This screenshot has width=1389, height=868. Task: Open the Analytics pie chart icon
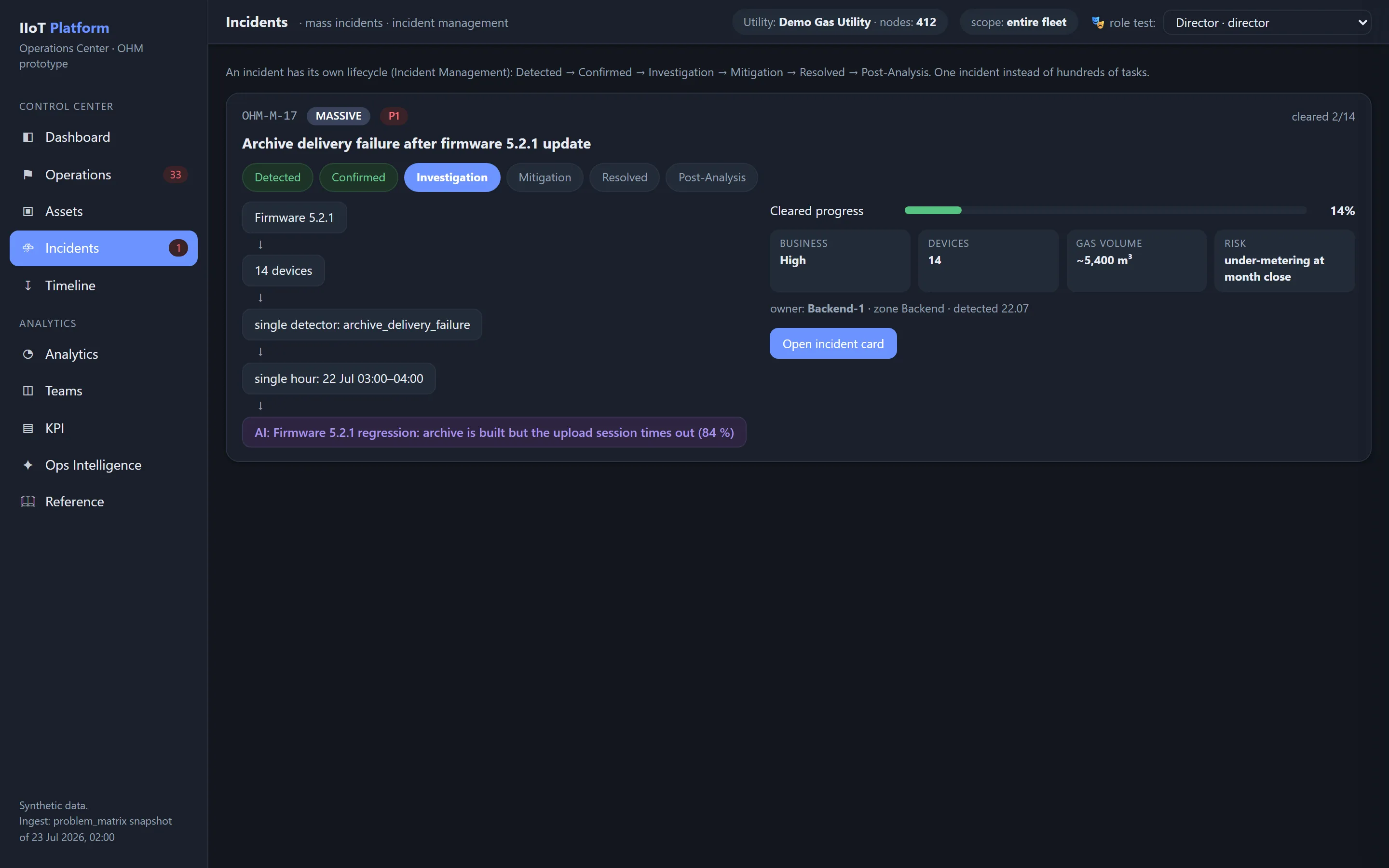click(x=27, y=354)
